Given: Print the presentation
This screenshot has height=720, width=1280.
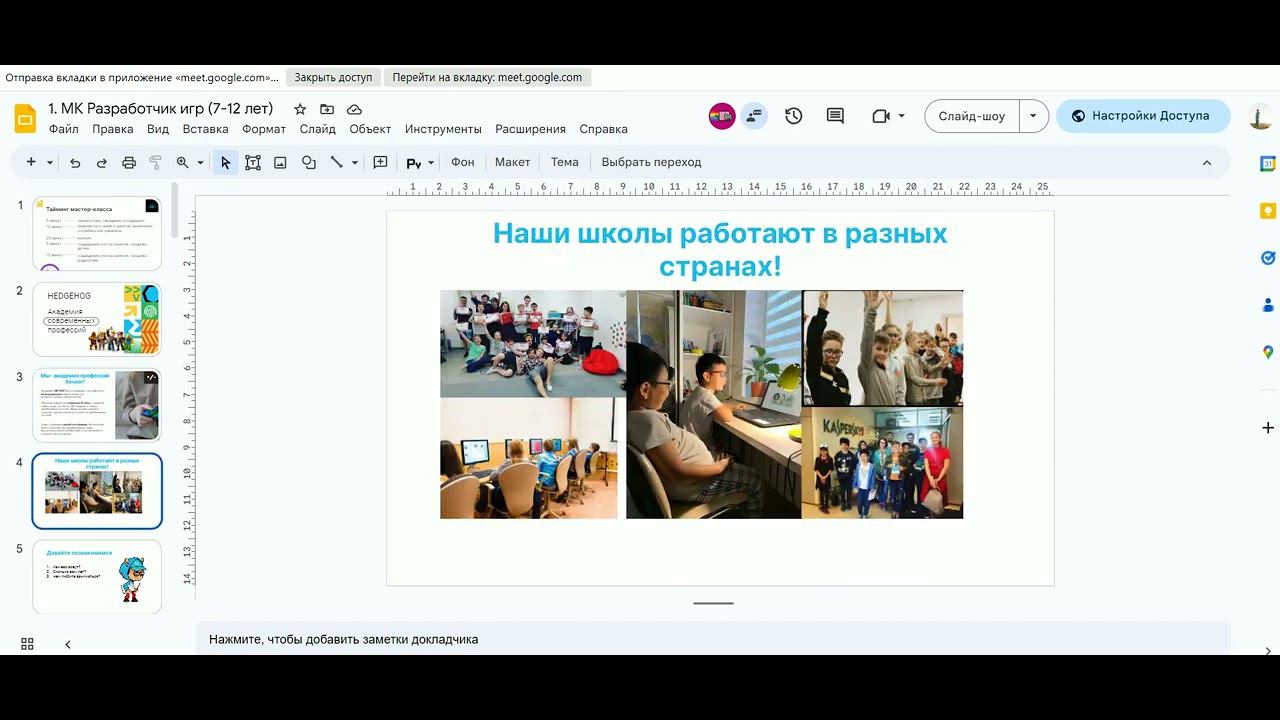Looking at the screenshot, I should coord(129,162).
